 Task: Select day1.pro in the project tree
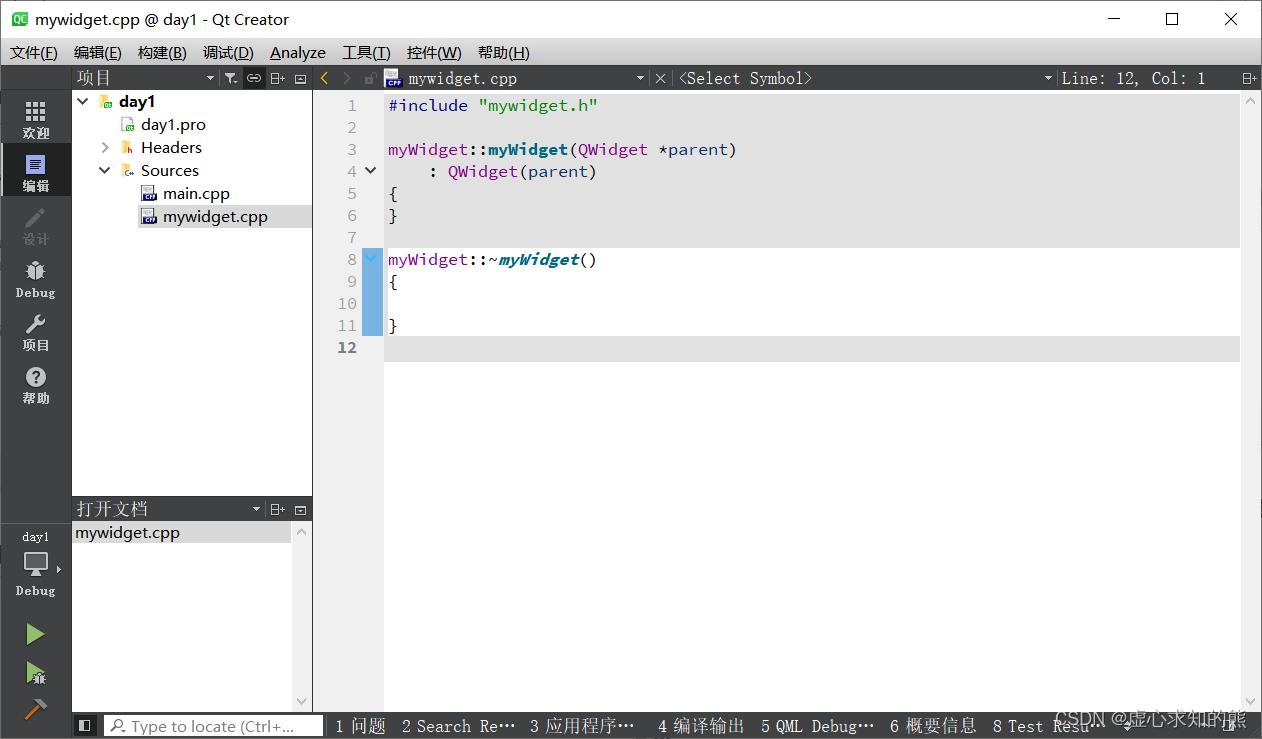pos(173,125)
